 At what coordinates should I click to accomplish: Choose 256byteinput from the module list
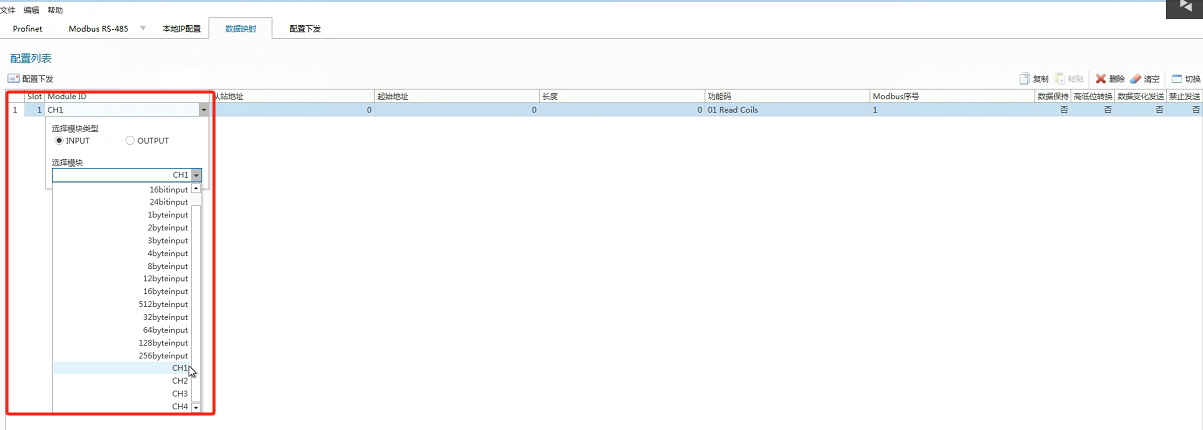(x=122, y=356)
